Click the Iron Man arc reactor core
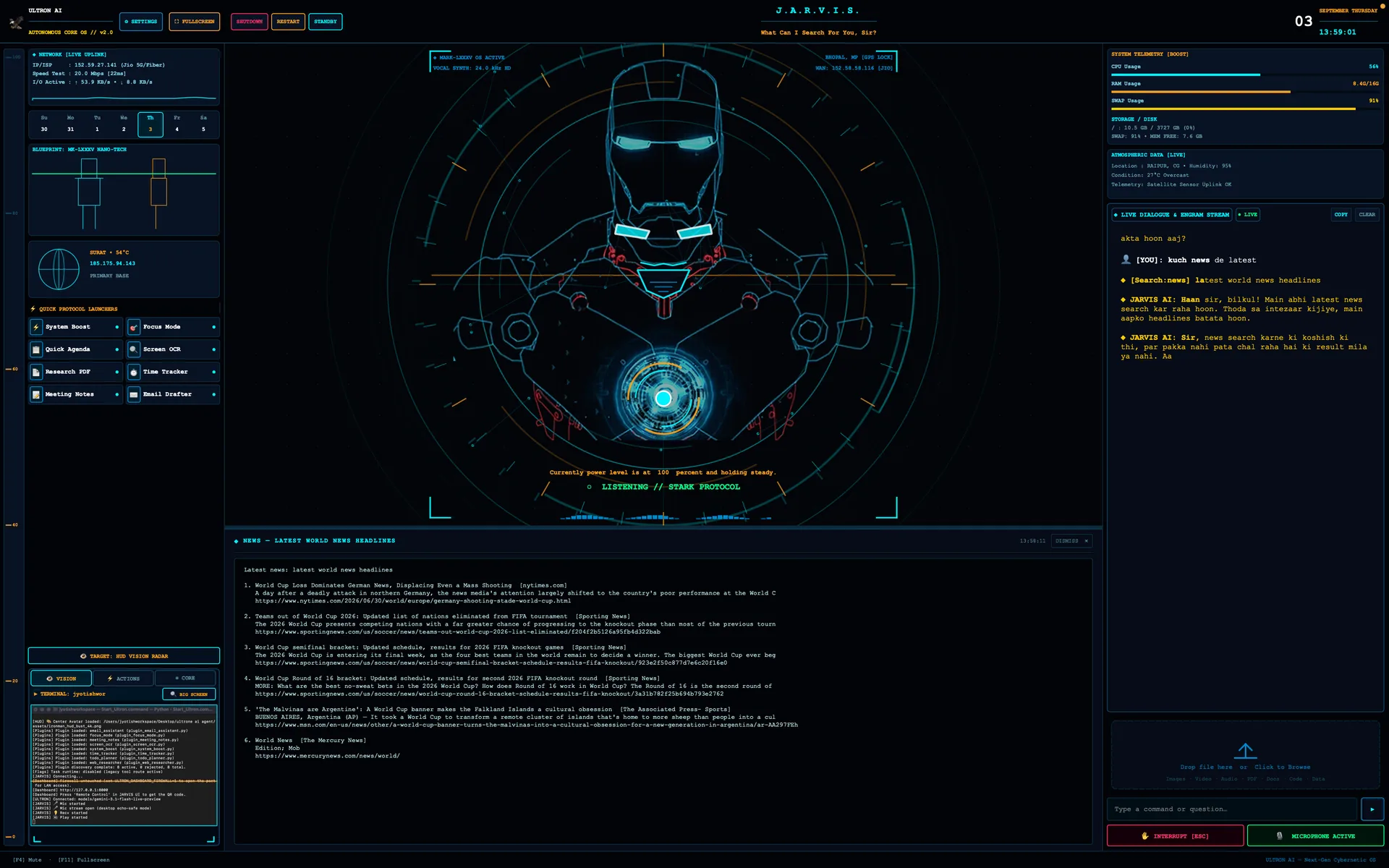The height and width of the screenshot is (868, 1389). 663,397
